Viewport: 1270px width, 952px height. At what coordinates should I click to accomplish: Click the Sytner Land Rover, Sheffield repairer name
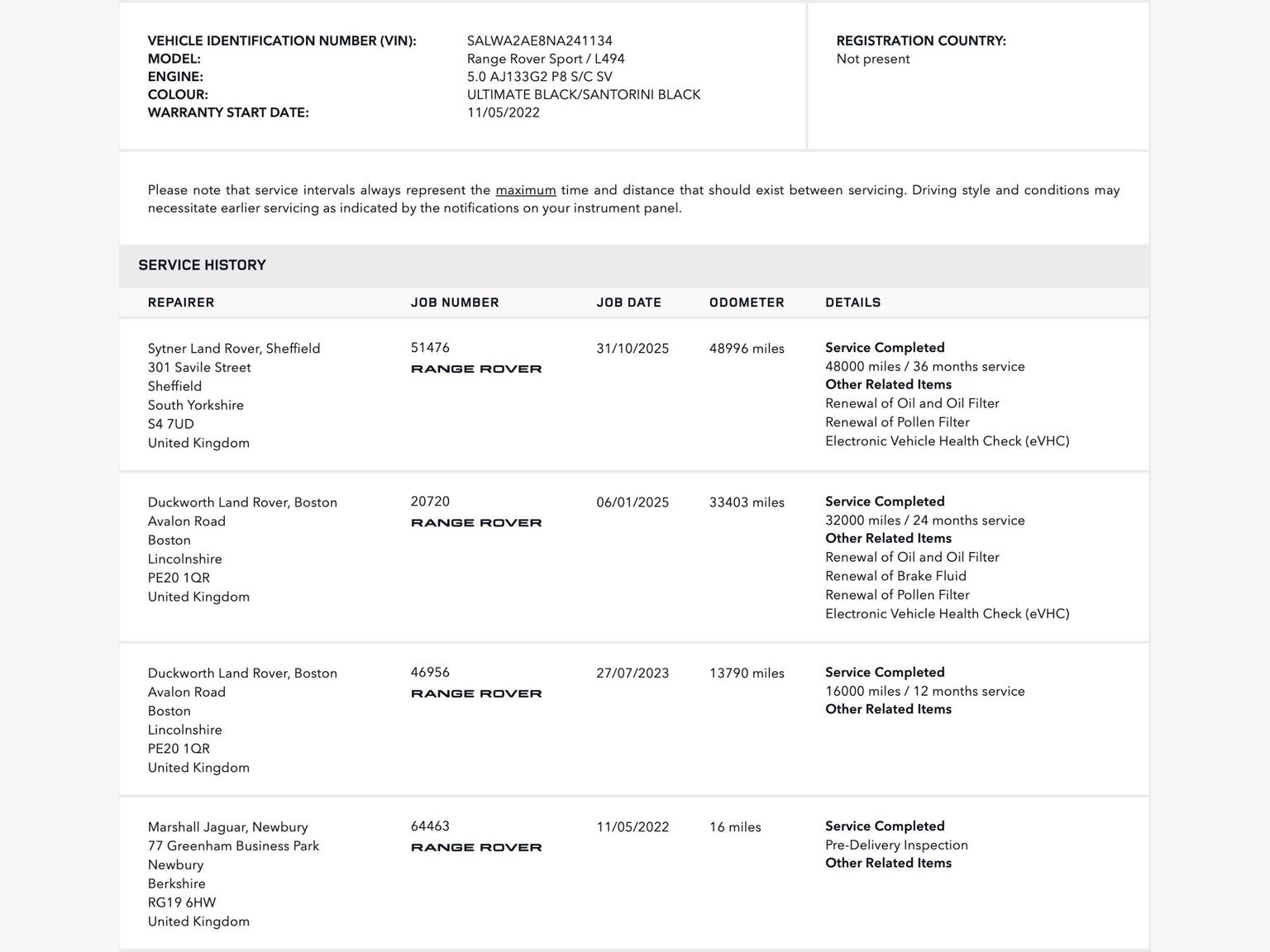pyautogui.click(x=234, y=349)
